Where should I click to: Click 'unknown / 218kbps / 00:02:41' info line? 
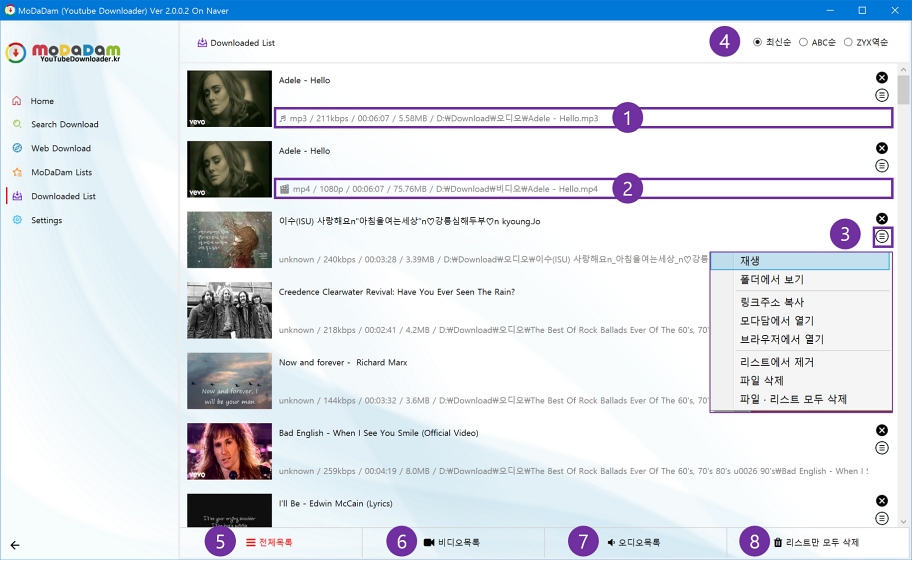click(x=493, y=330)
